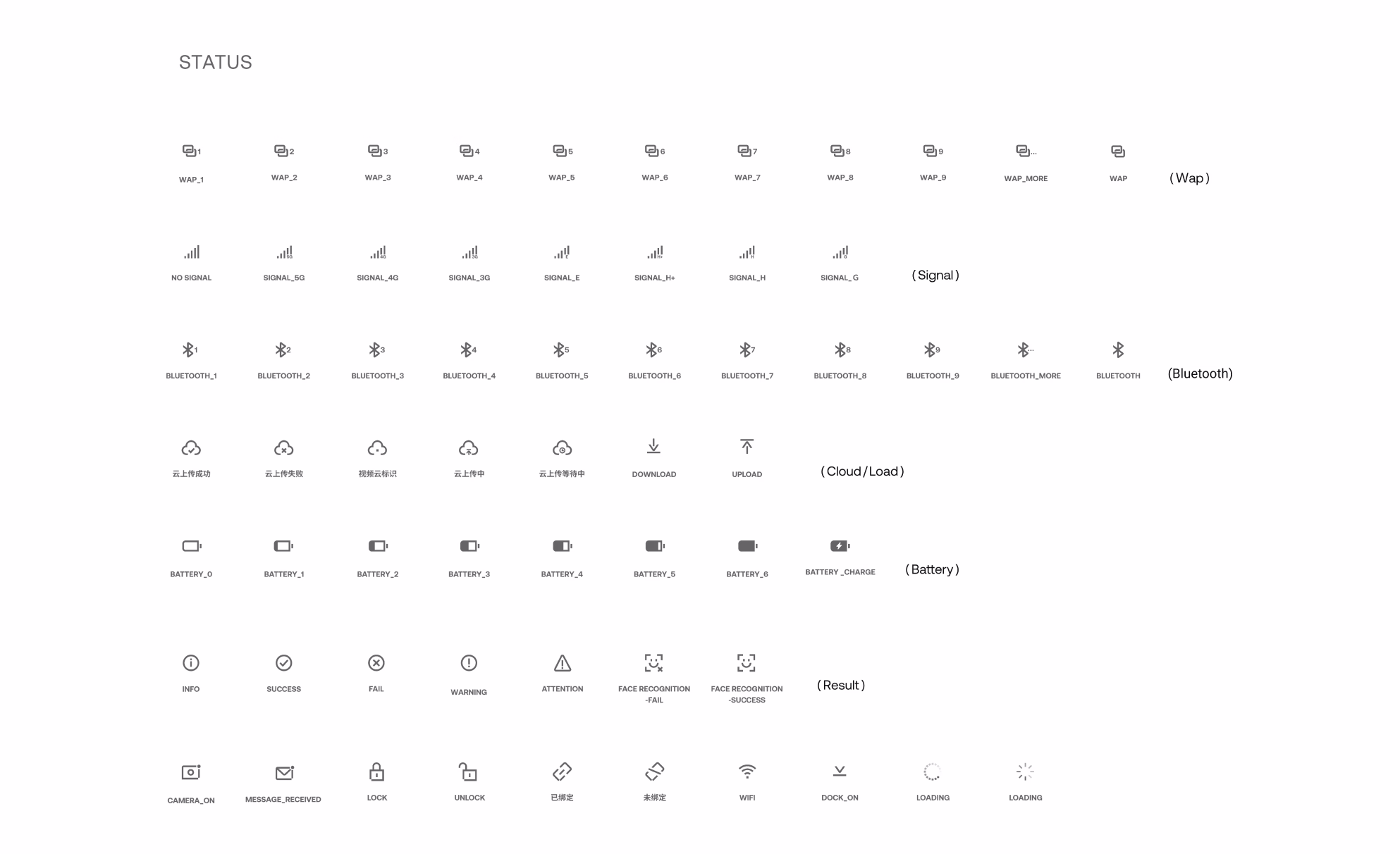Click the BATTERY_5 icon

click(x=655, y=546)
